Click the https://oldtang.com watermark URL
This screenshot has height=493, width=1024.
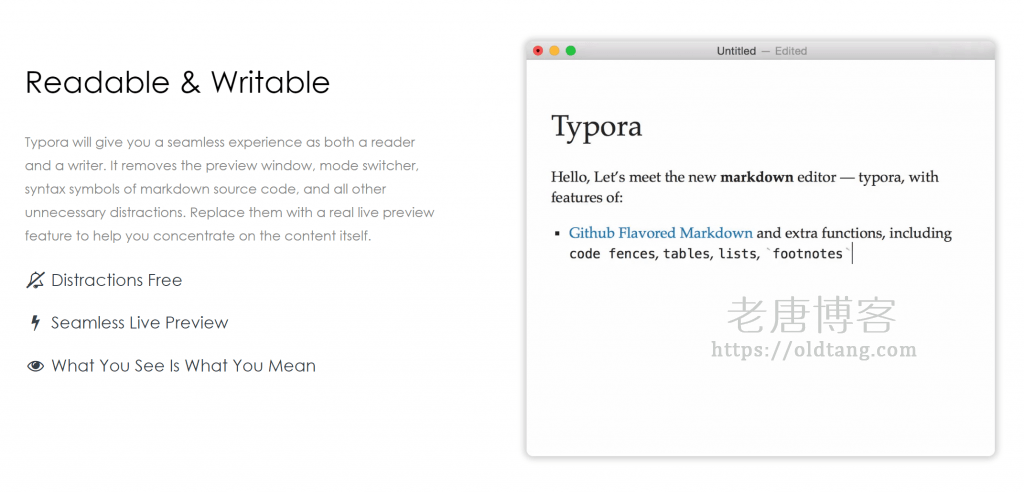click(814, 349)
